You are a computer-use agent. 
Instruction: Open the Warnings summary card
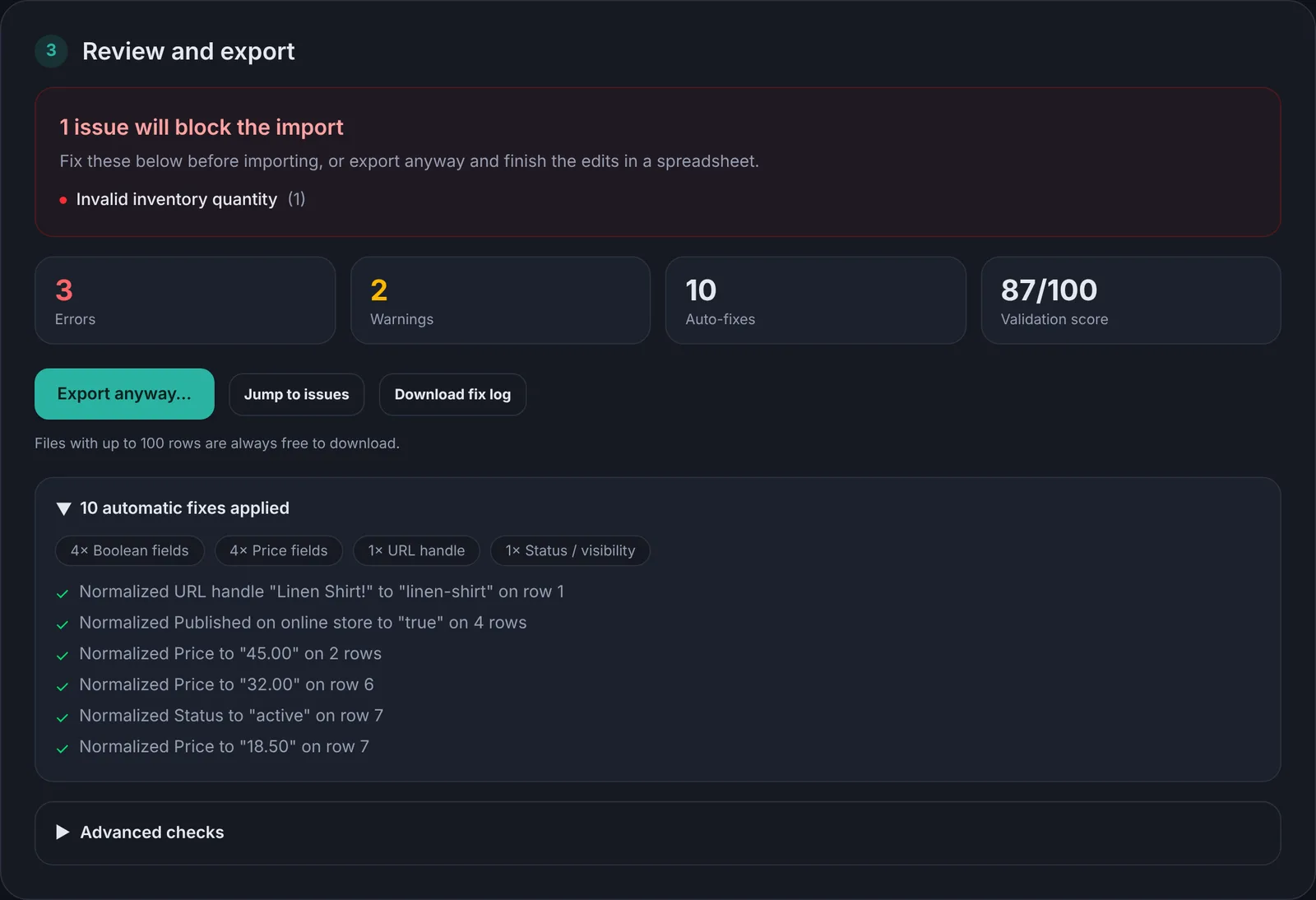500,300
